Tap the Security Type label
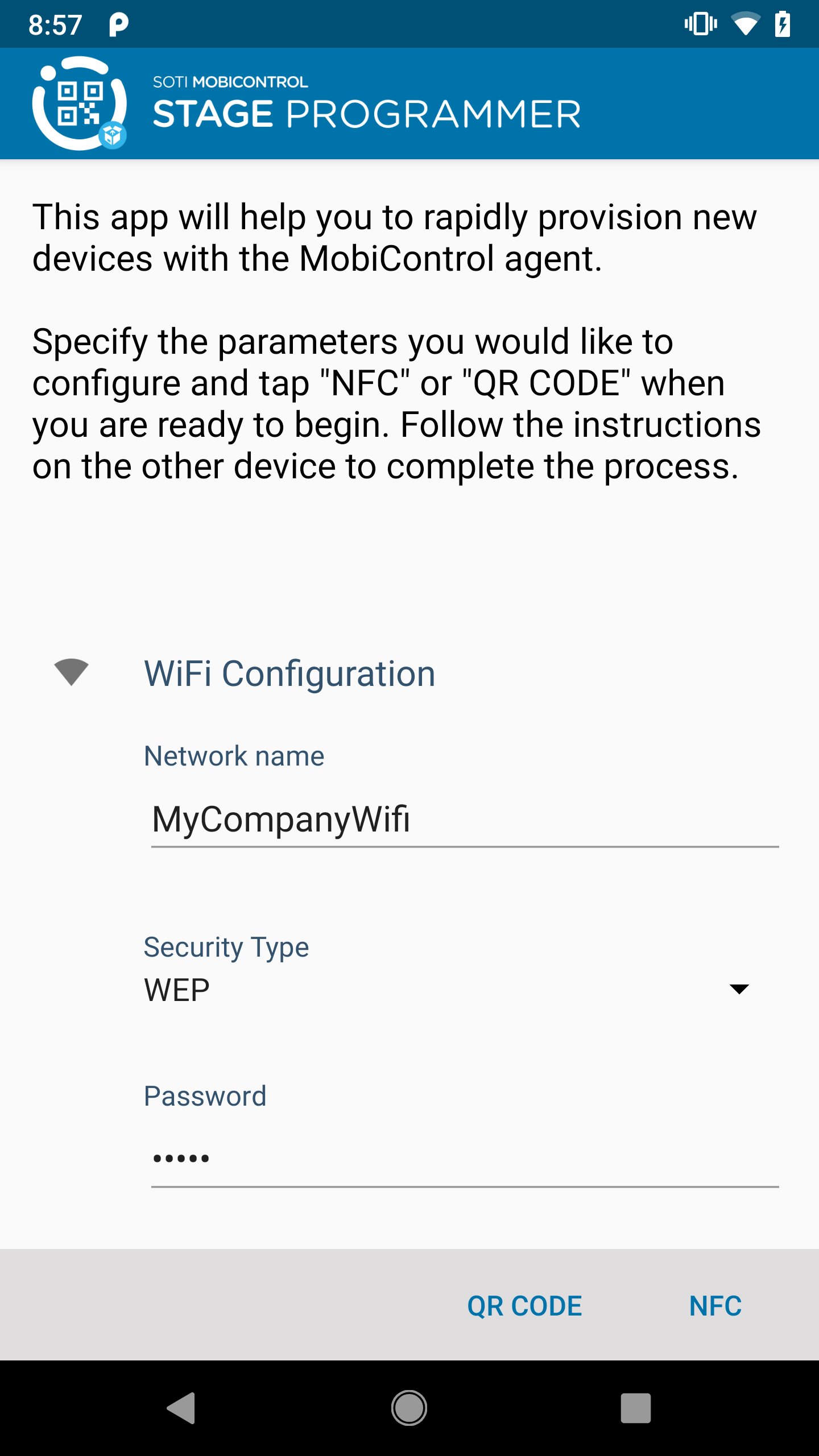Viewport: 819px width, 1456px height. pos(226,947)
